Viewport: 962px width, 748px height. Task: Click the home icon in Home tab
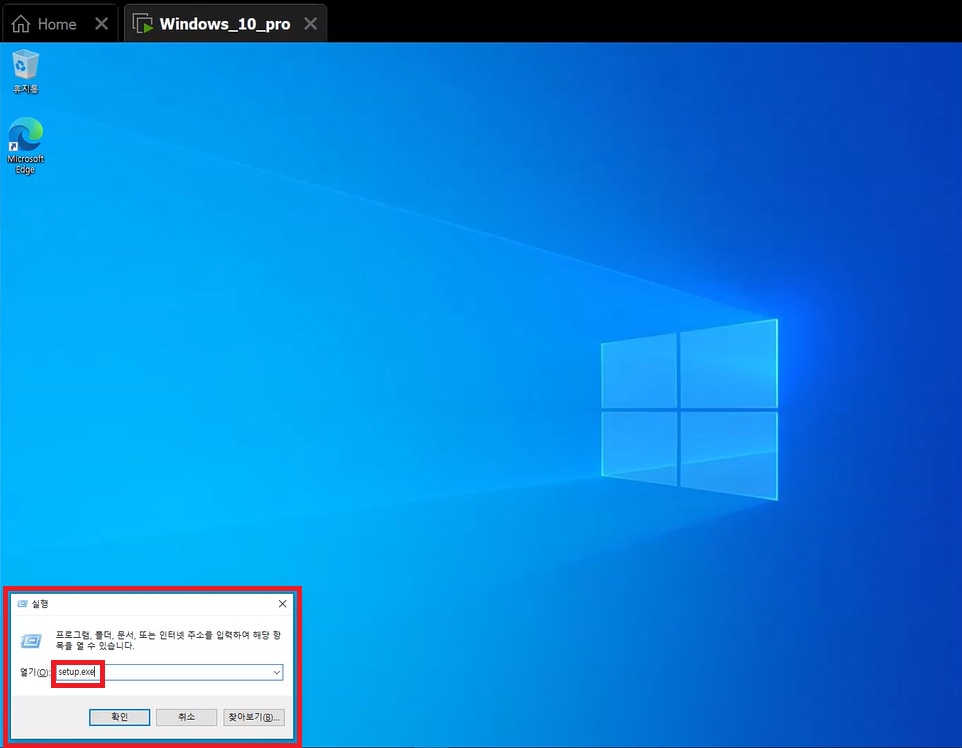[21, 24]
